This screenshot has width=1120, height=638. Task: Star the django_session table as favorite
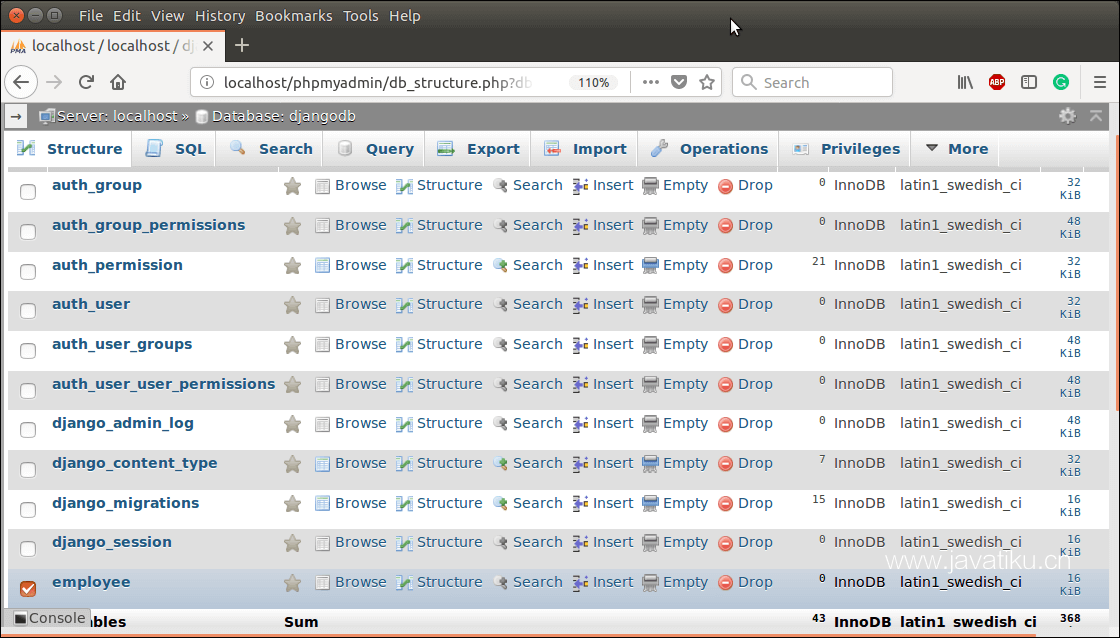pyautogui.click(x=292, y=543)
